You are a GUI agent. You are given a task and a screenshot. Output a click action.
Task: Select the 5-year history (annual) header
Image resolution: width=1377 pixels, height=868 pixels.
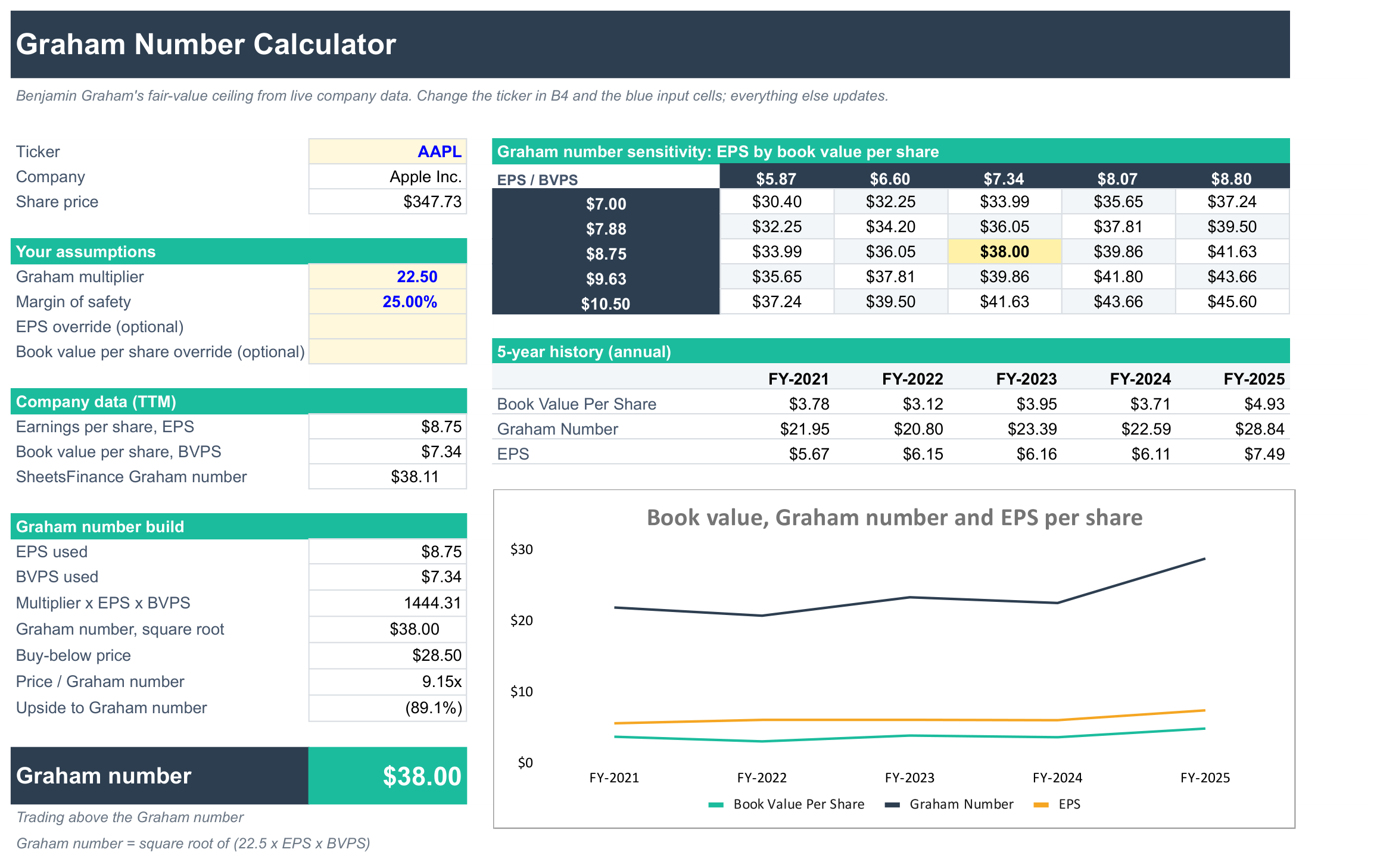pos(891,351)
